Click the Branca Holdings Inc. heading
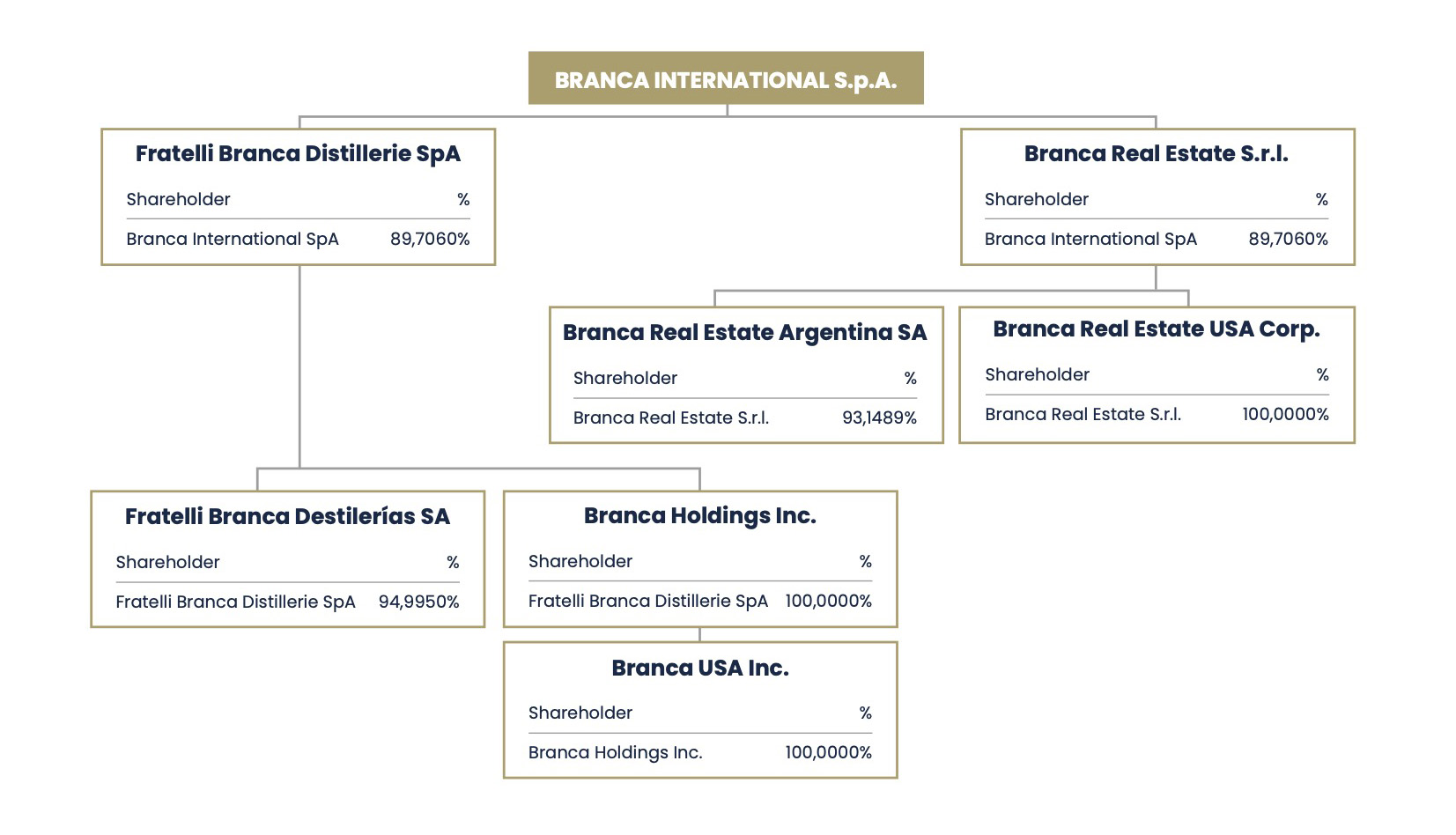Screen dimensions: 1456x835 pos(699,515)
